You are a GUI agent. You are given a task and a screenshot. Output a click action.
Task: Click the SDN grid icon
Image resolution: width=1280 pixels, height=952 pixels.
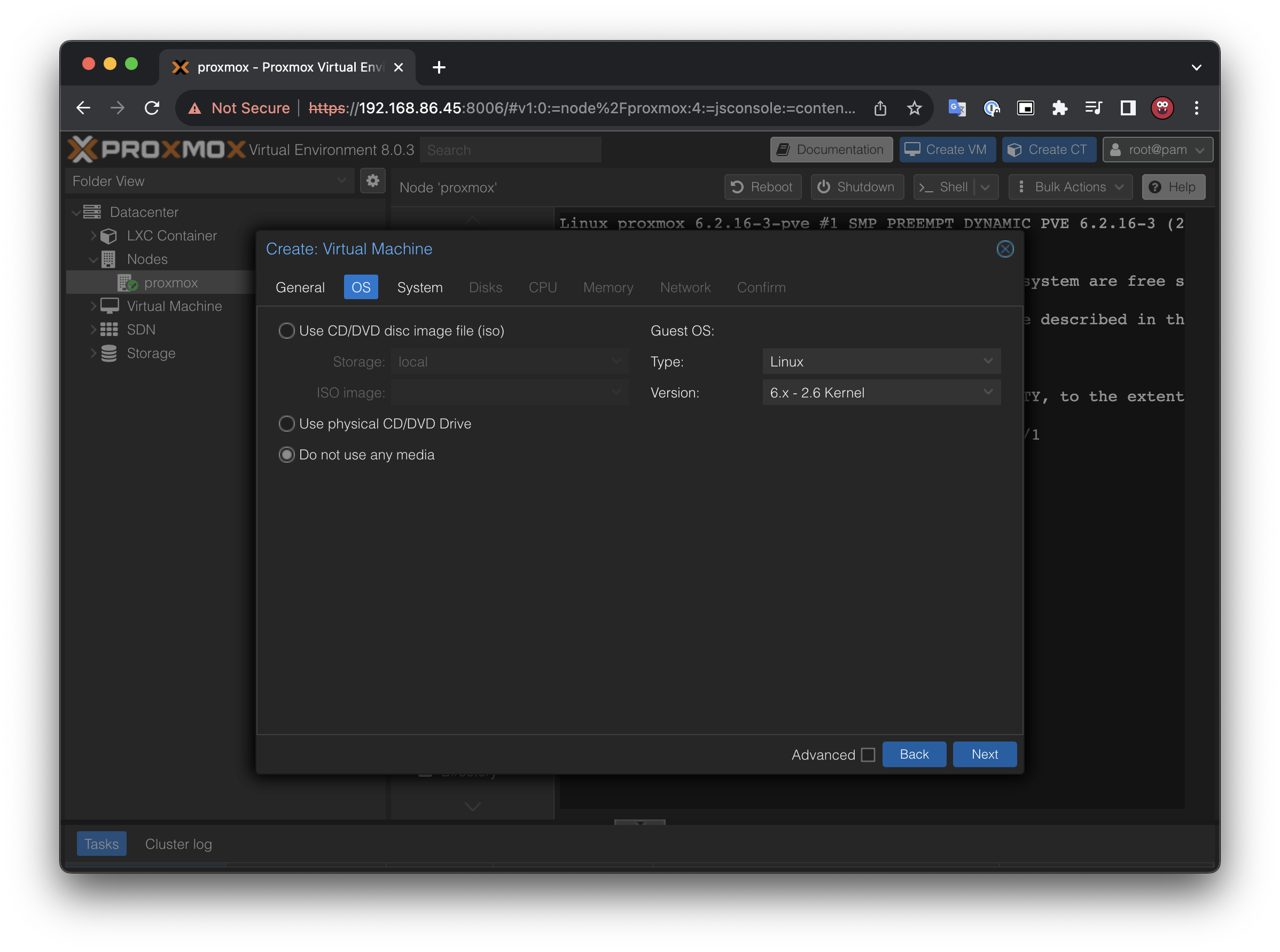click(x=108, y=330)
